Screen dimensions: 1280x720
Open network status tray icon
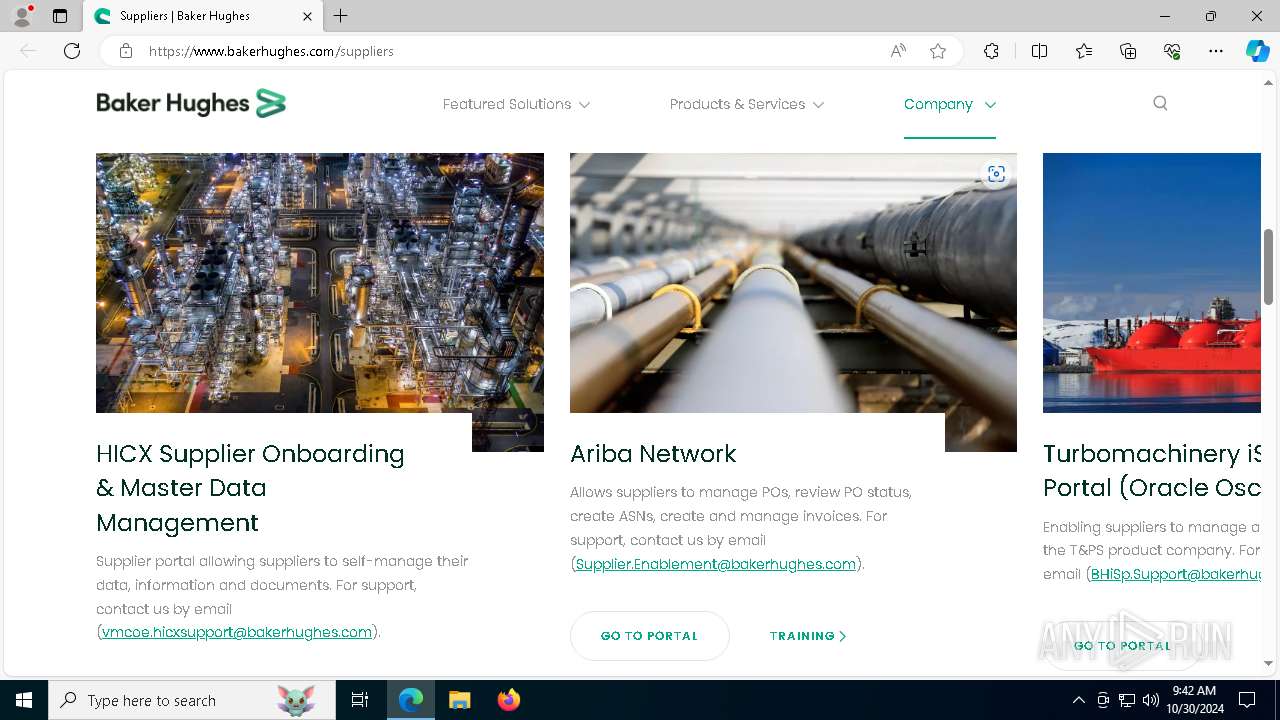pos(1127,700)
